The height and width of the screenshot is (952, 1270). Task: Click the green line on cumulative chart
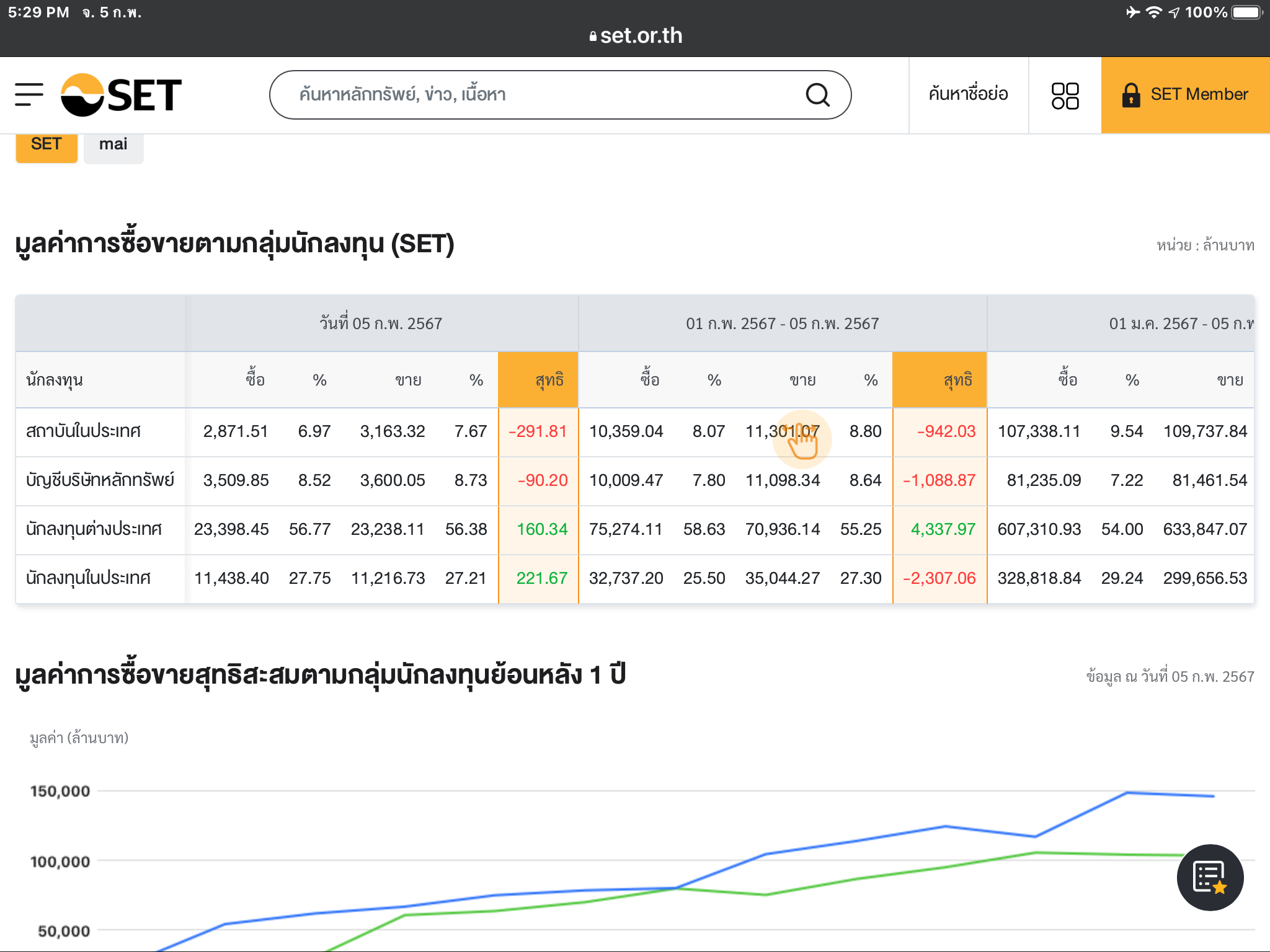pyautogui.click(x=856, y=879)
